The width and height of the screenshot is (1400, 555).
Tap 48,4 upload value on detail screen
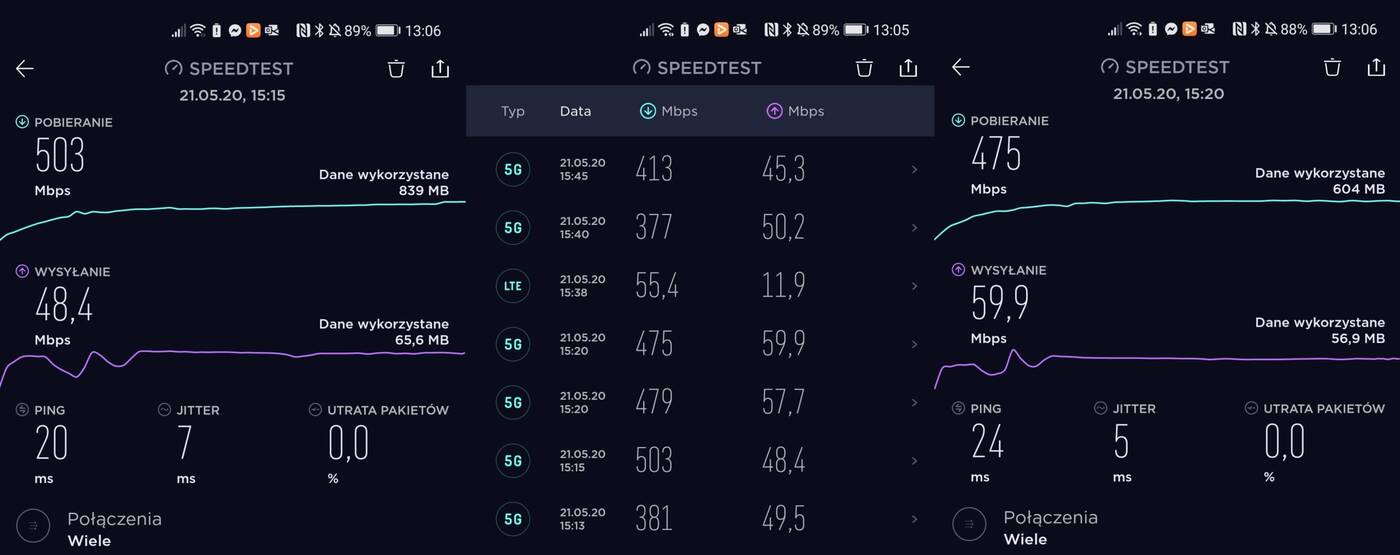click(64, 304)
